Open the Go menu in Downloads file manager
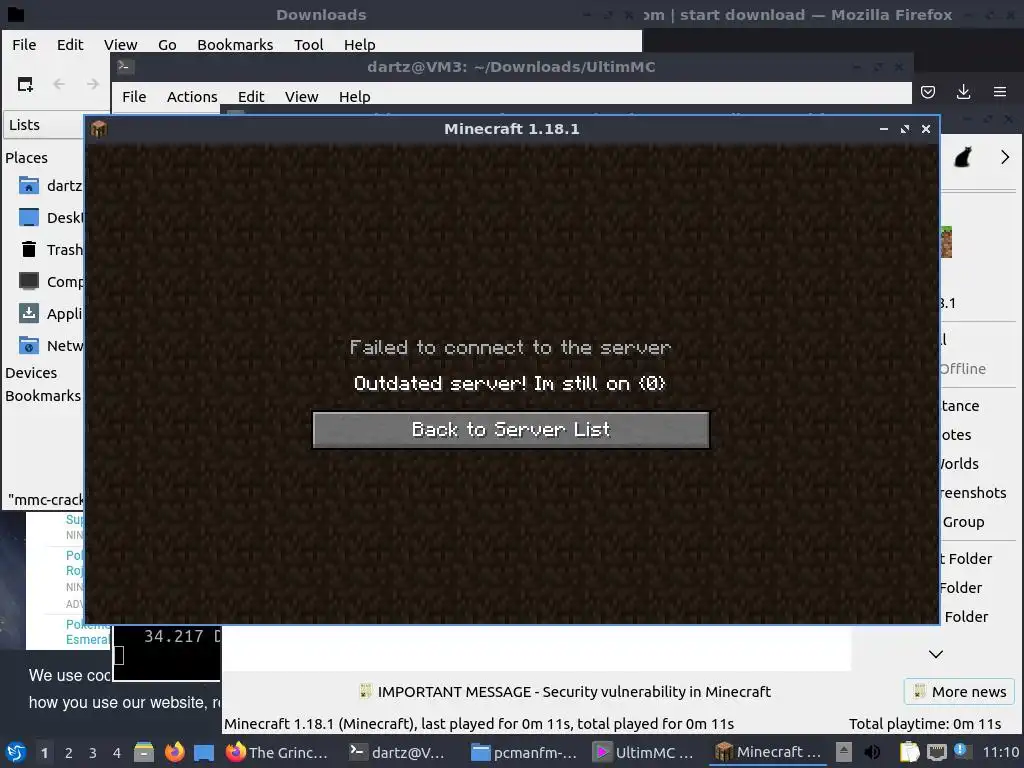 point(167,44)
